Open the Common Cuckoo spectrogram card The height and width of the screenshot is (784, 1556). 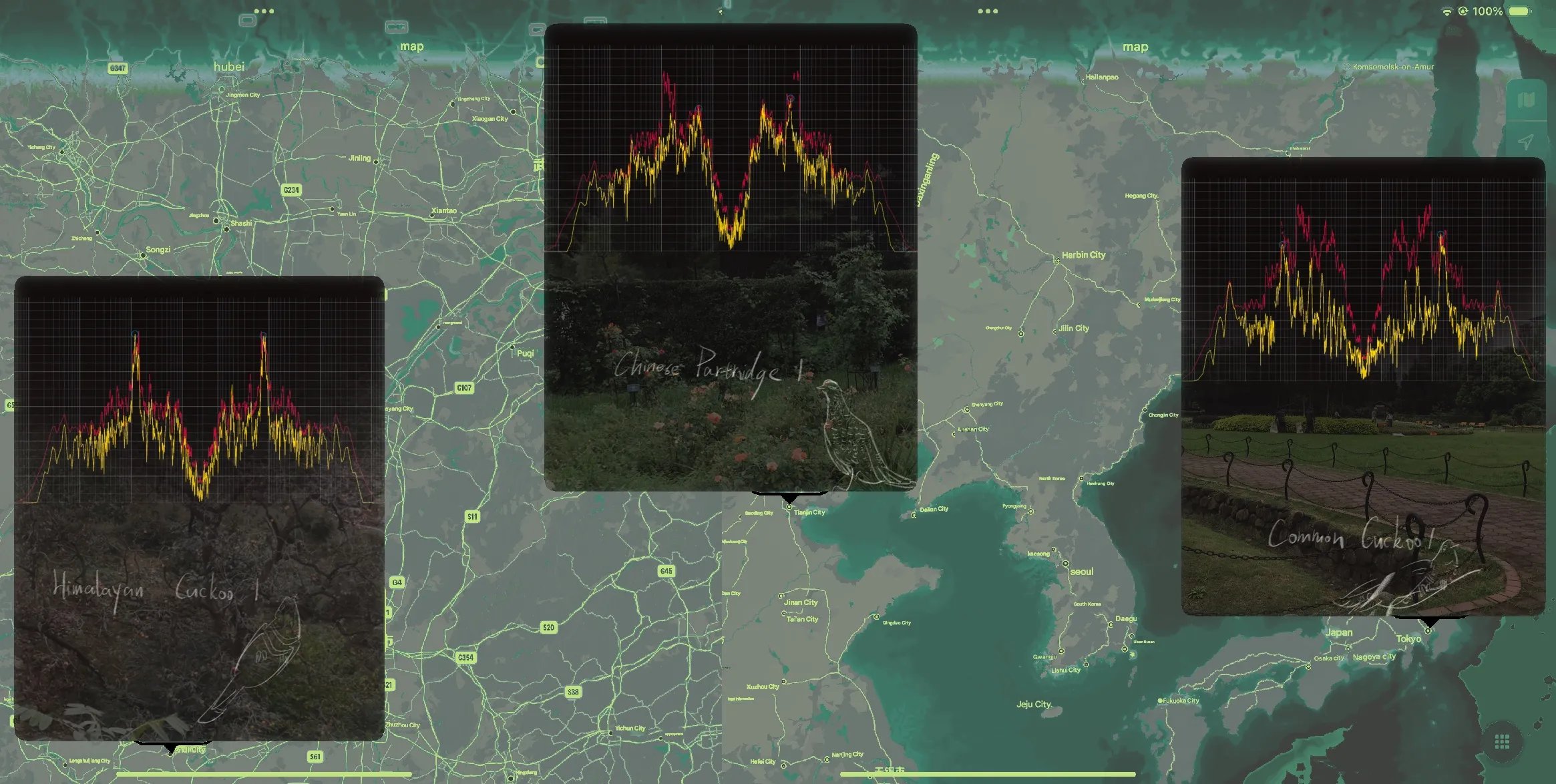1363,386
